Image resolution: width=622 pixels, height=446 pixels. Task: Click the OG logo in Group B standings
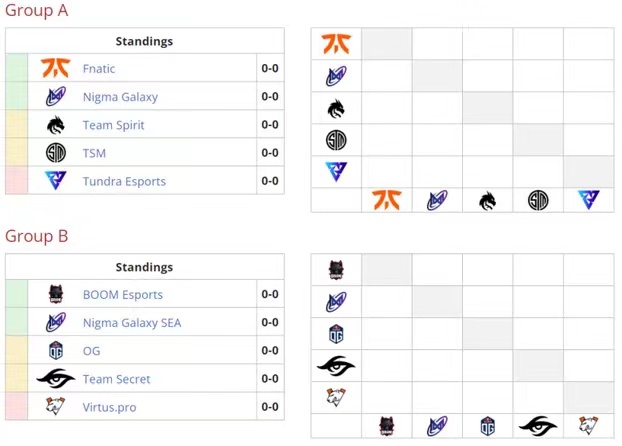[56, 350]
